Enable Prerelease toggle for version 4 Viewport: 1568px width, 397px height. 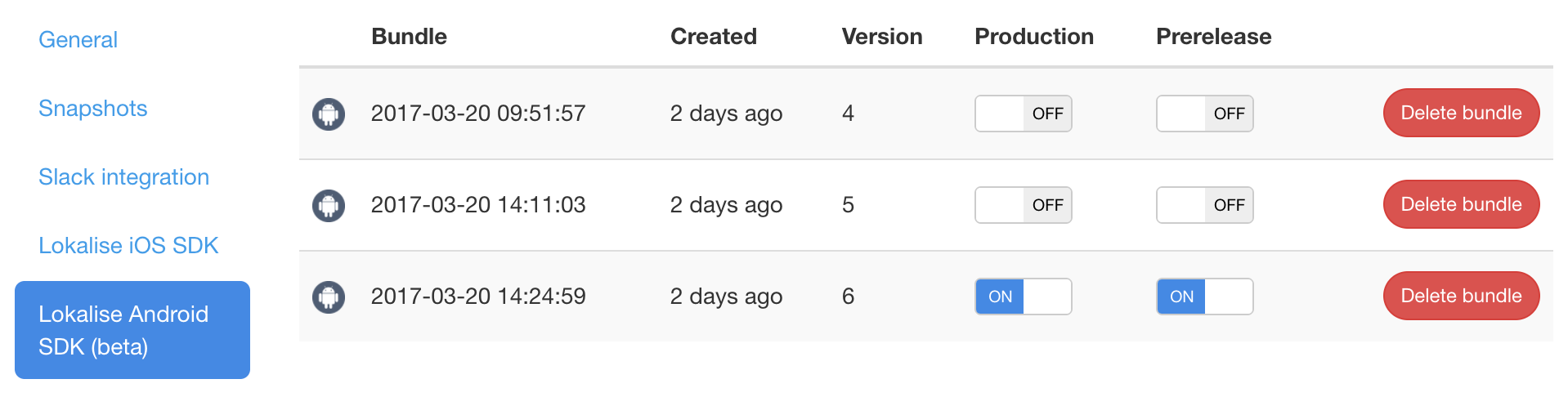pos(1204,114)
